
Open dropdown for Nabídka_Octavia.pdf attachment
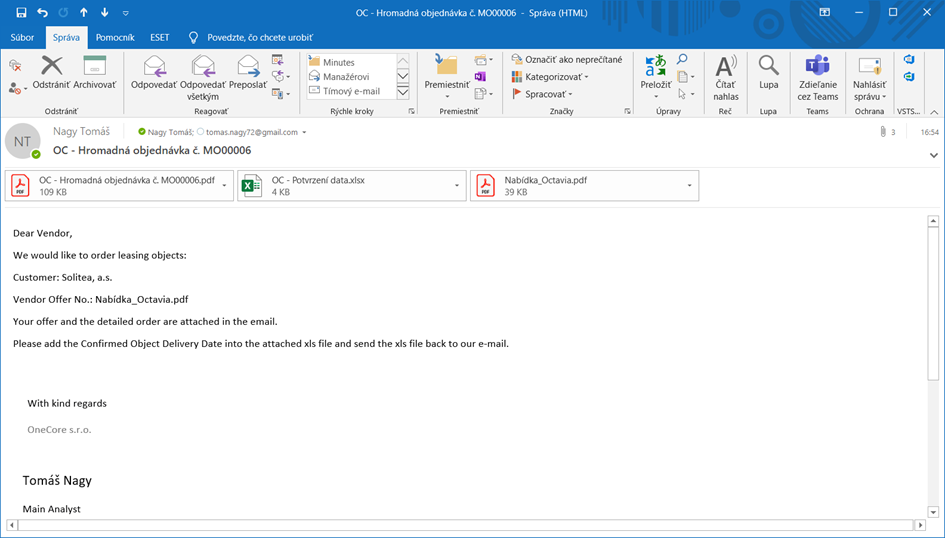(690, 186)
